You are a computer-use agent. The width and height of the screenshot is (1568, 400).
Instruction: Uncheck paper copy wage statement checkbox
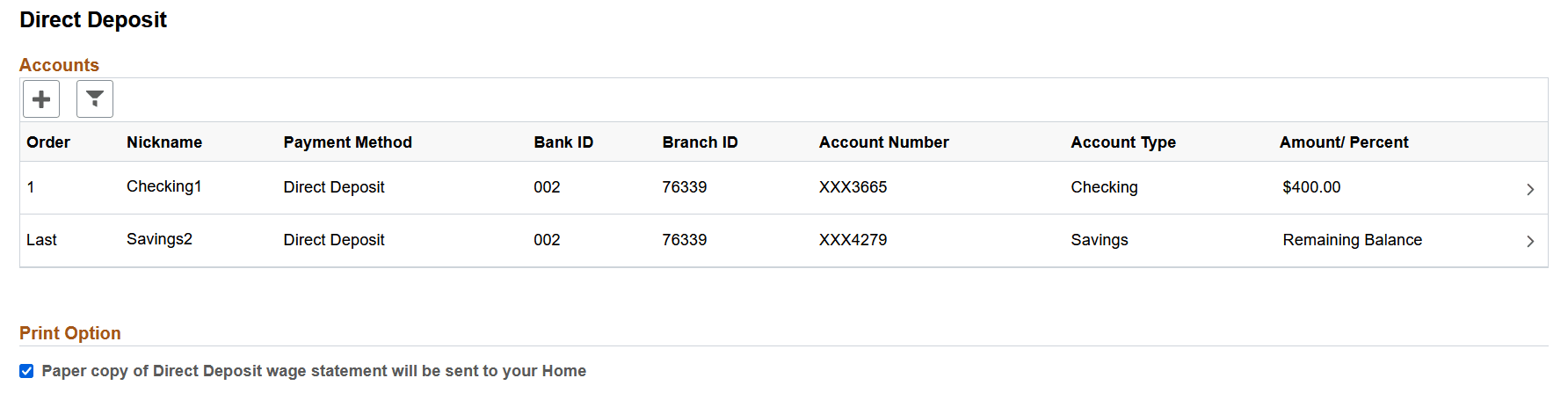[26, 371]
